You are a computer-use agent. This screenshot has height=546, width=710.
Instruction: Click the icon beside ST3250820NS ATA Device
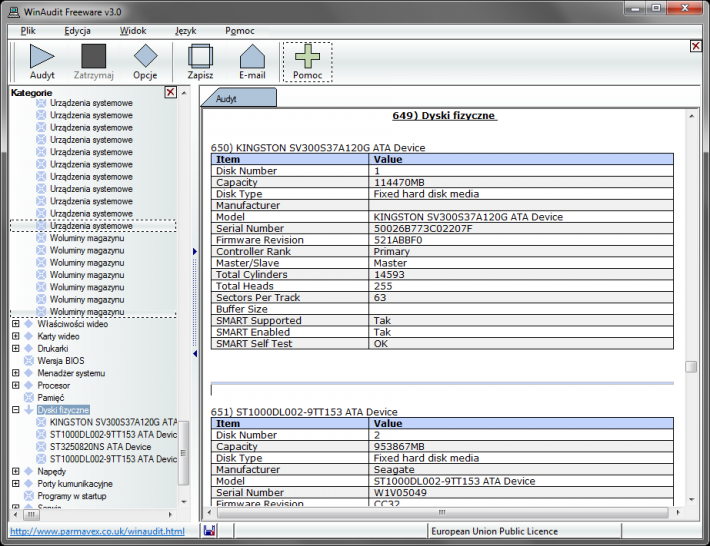[41, 447]
